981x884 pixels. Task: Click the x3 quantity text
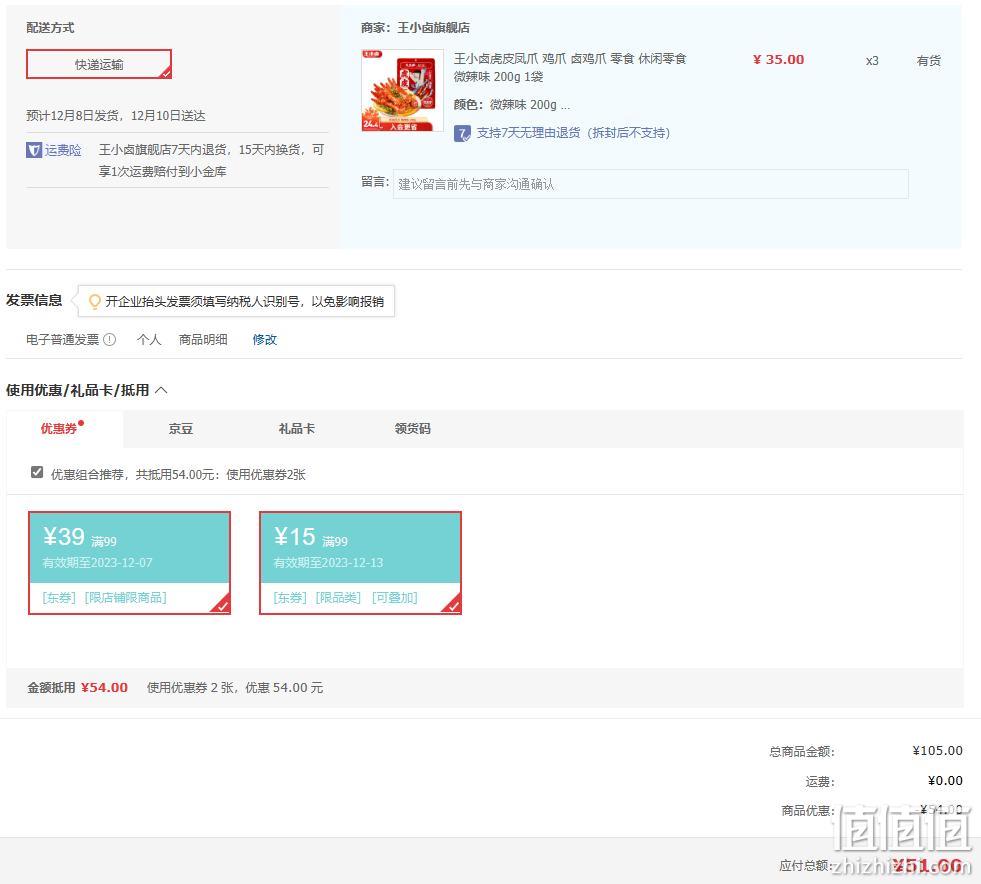tap(872, 61)
